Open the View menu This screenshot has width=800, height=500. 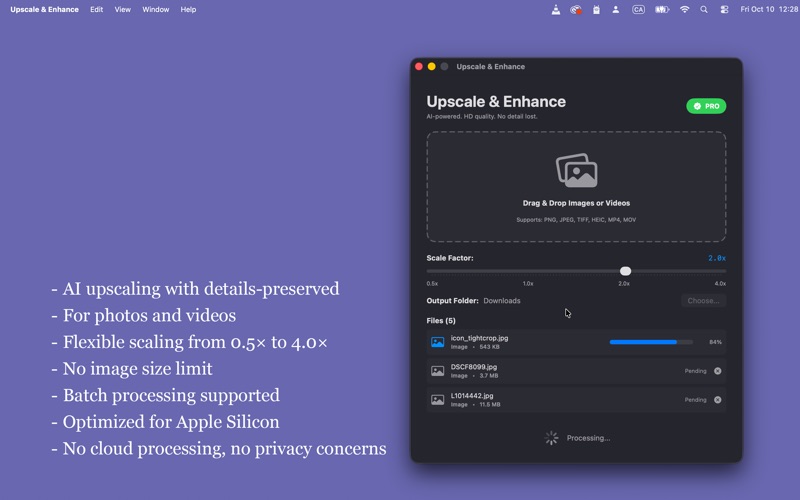click(x=122, y=9)
